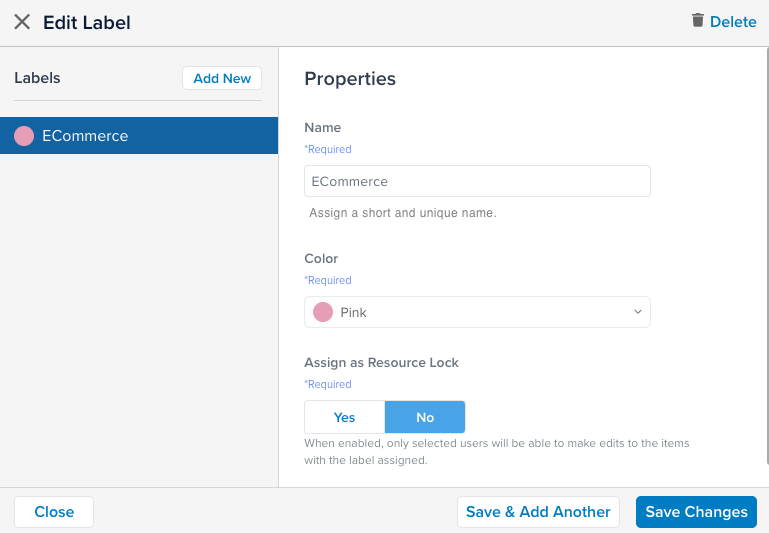Click the Color field label text
The image size is (769, 533).
coord(321,259)
